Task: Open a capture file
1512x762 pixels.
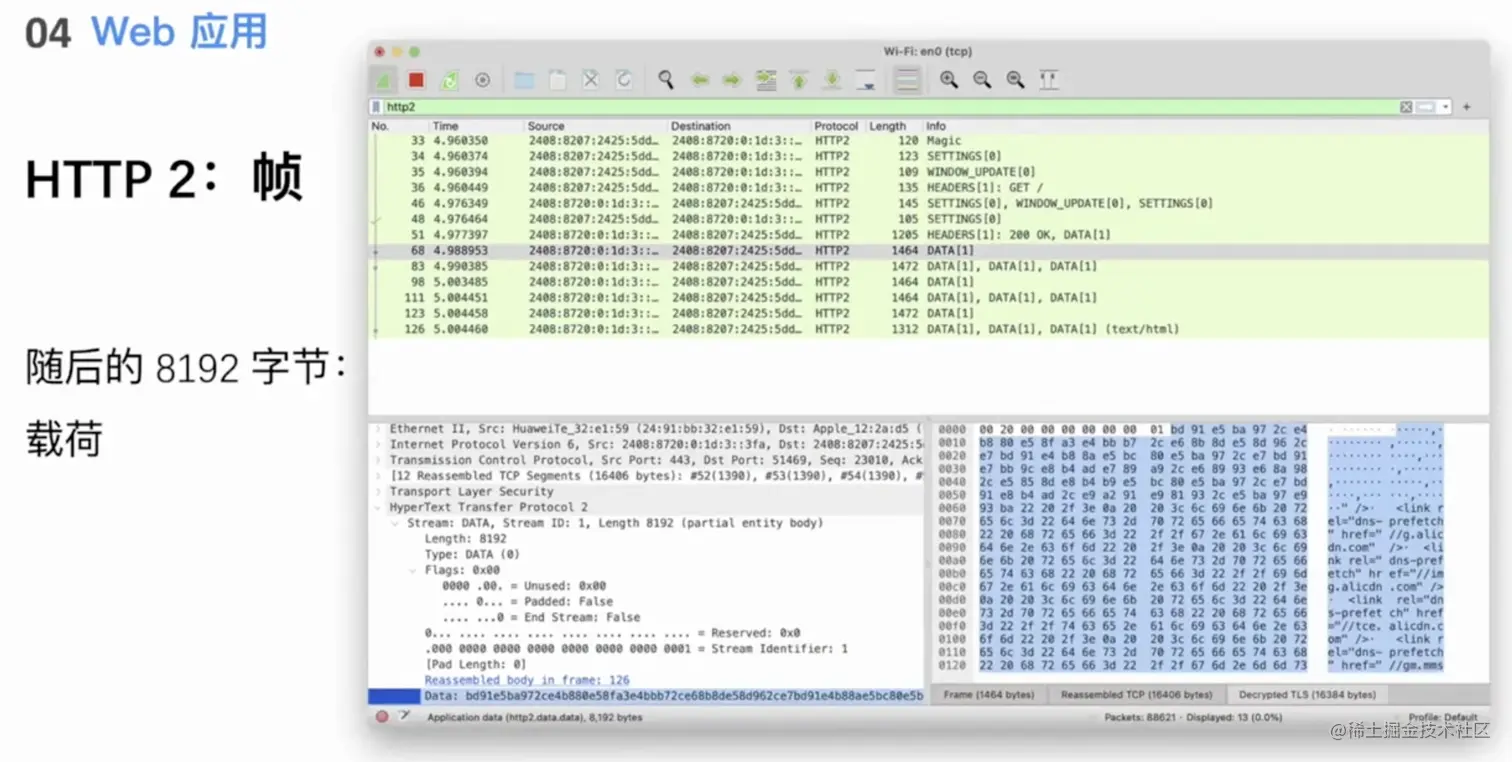Action: pos(524,80)
